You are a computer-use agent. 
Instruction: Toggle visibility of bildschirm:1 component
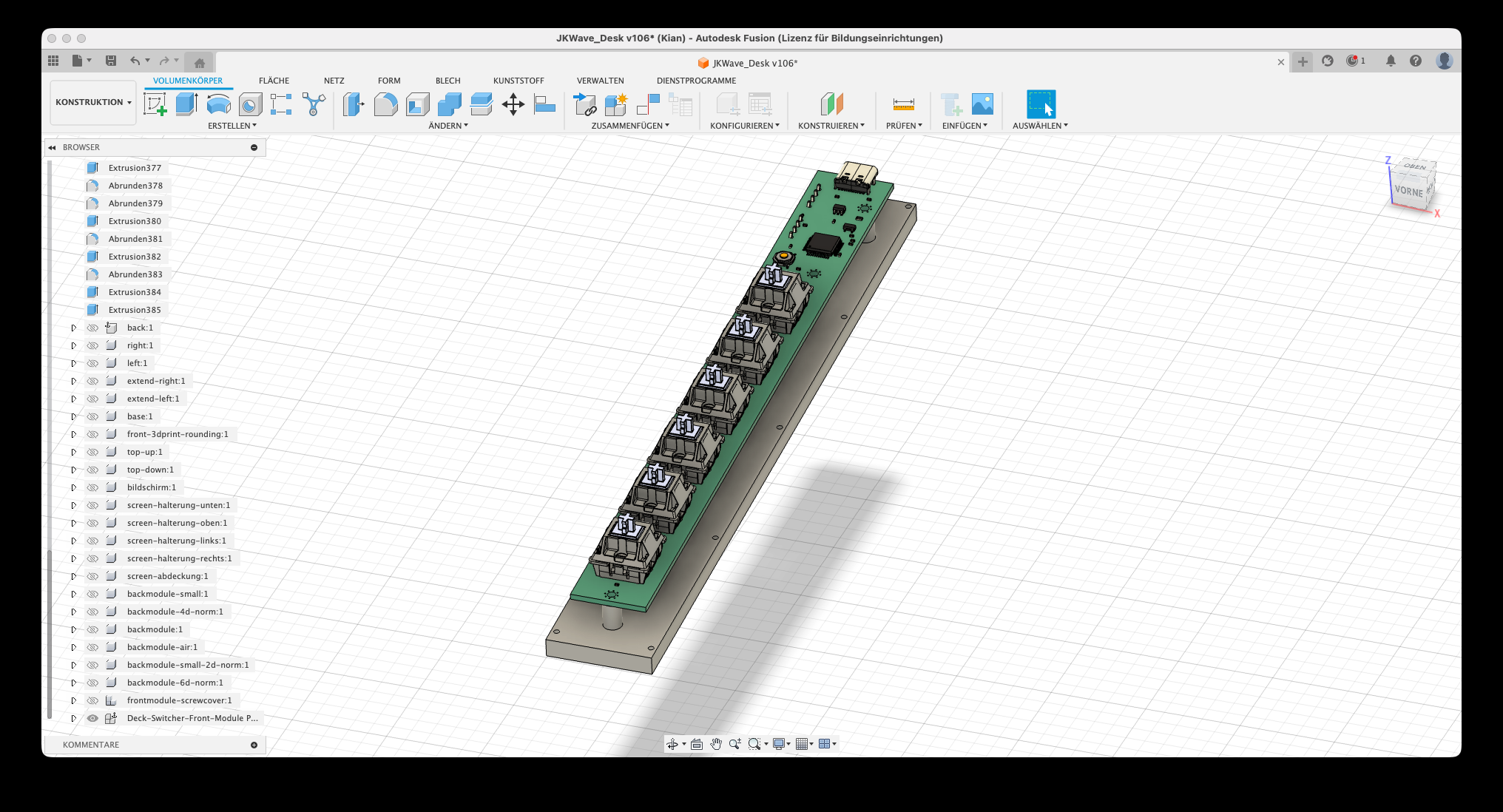92,487
